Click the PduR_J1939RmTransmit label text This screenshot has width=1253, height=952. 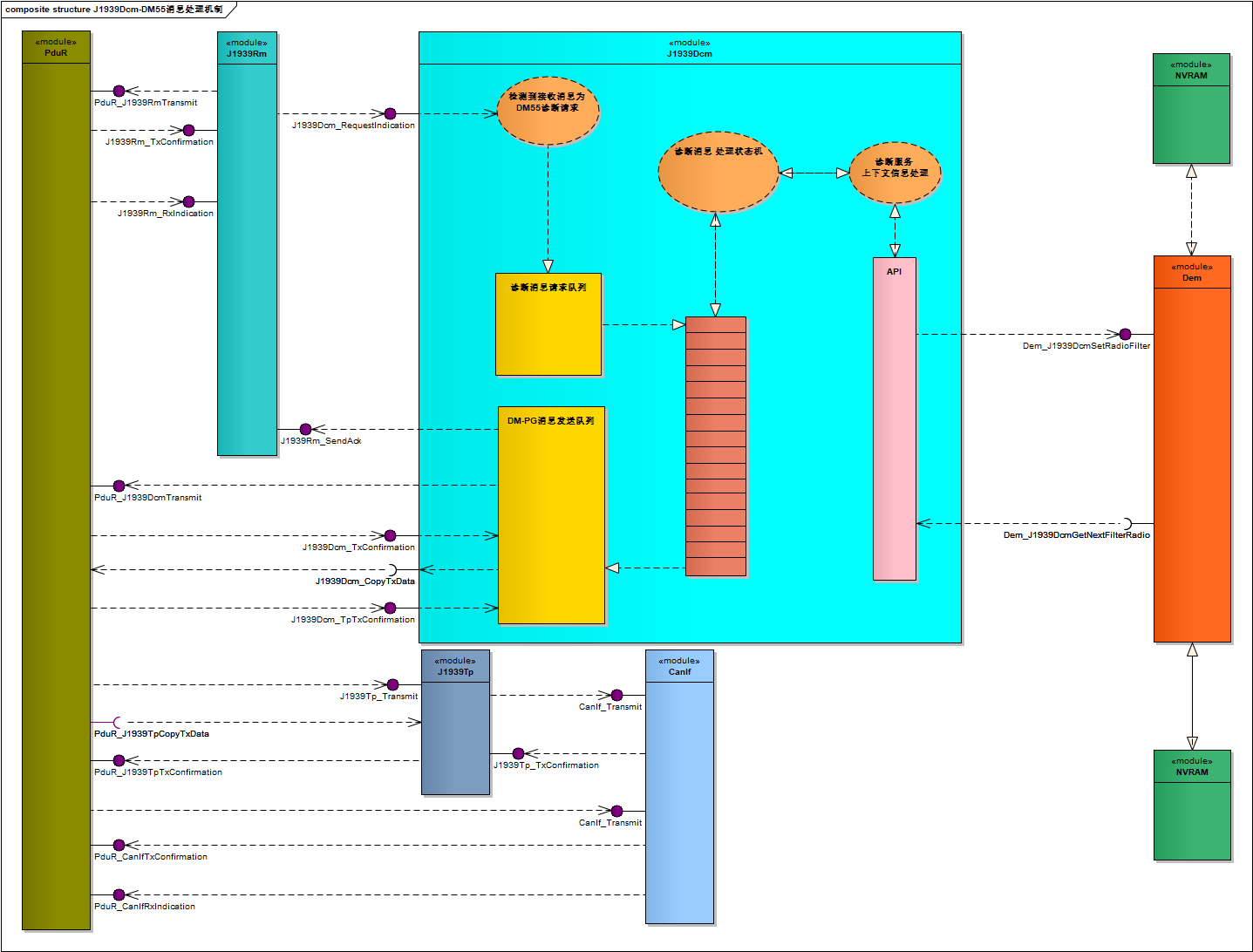[146, 103]
